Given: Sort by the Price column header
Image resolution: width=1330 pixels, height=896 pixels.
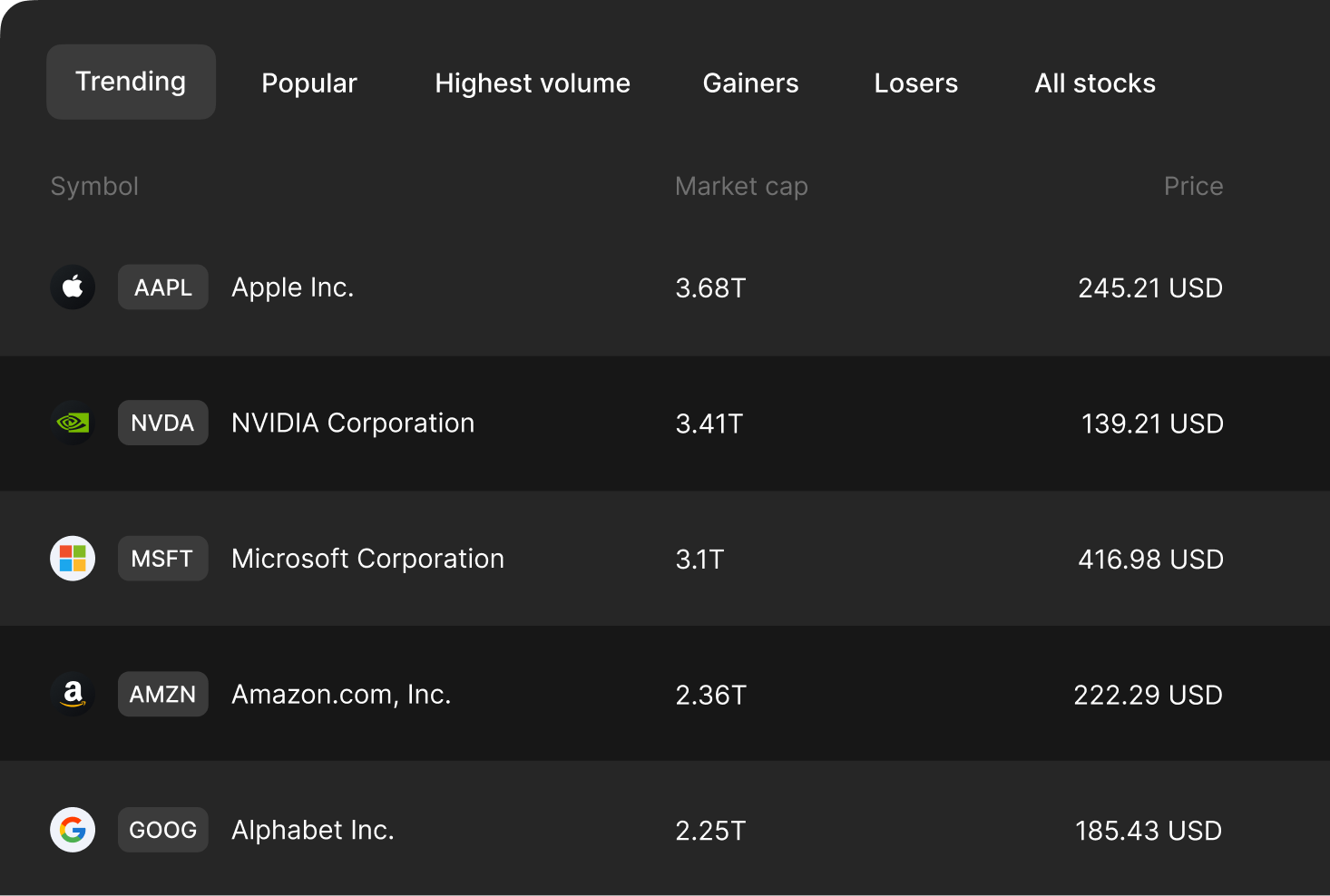Looking at the screenshot, I should (1193, 186).
